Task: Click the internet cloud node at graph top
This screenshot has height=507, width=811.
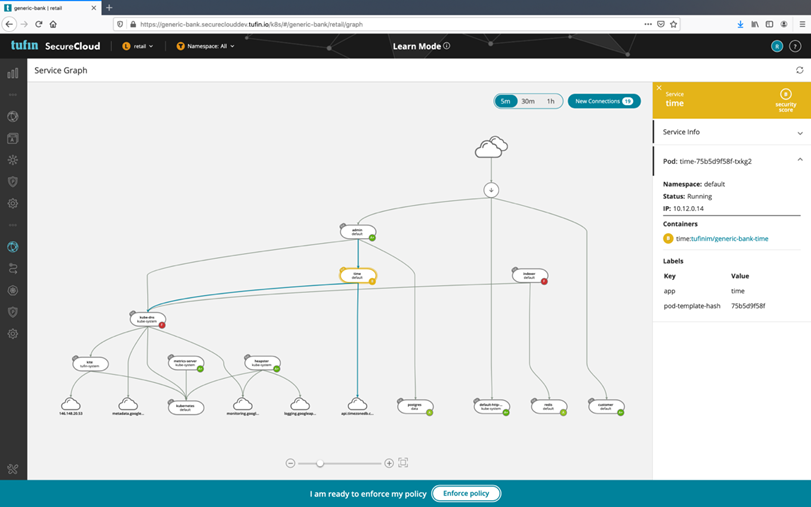Action: pos(491,147)
